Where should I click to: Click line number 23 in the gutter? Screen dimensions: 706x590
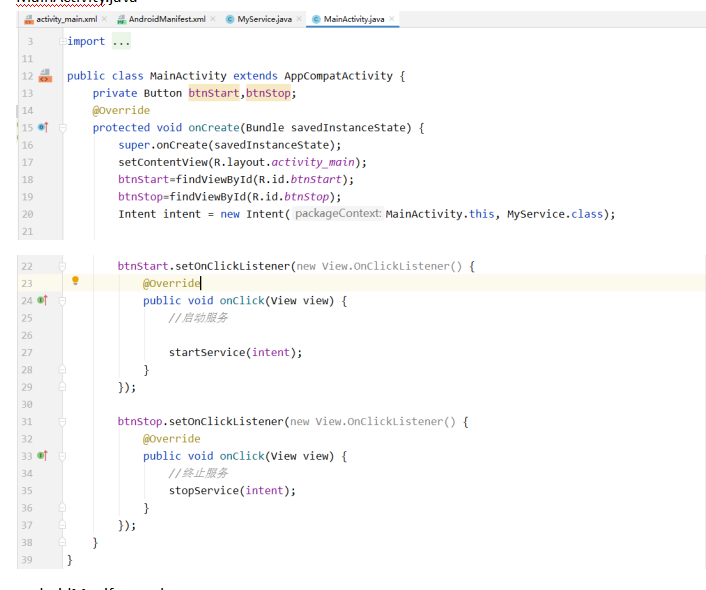(27, 283)
